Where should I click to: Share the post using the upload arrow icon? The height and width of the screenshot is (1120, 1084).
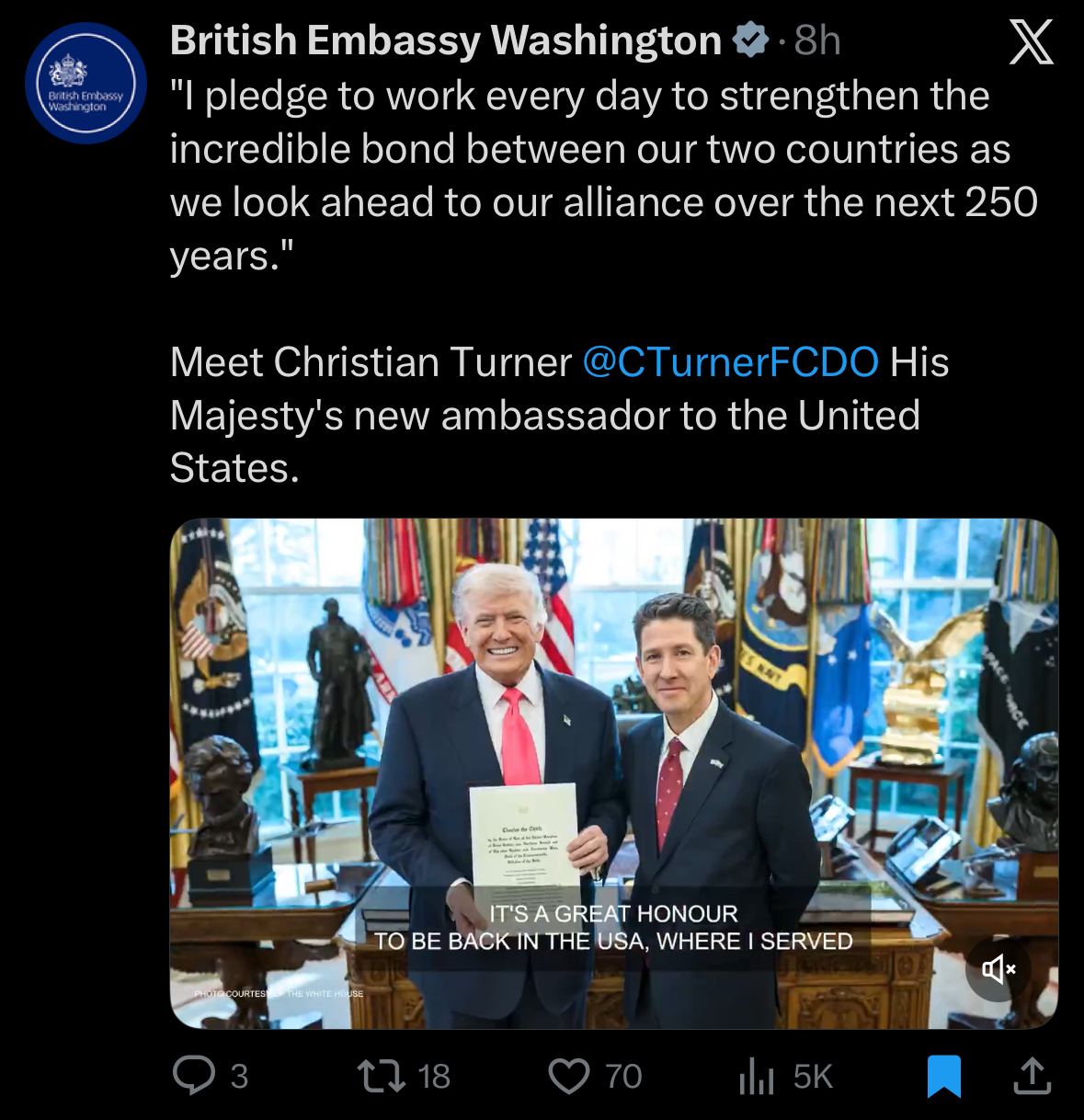coord(1032,1076)
